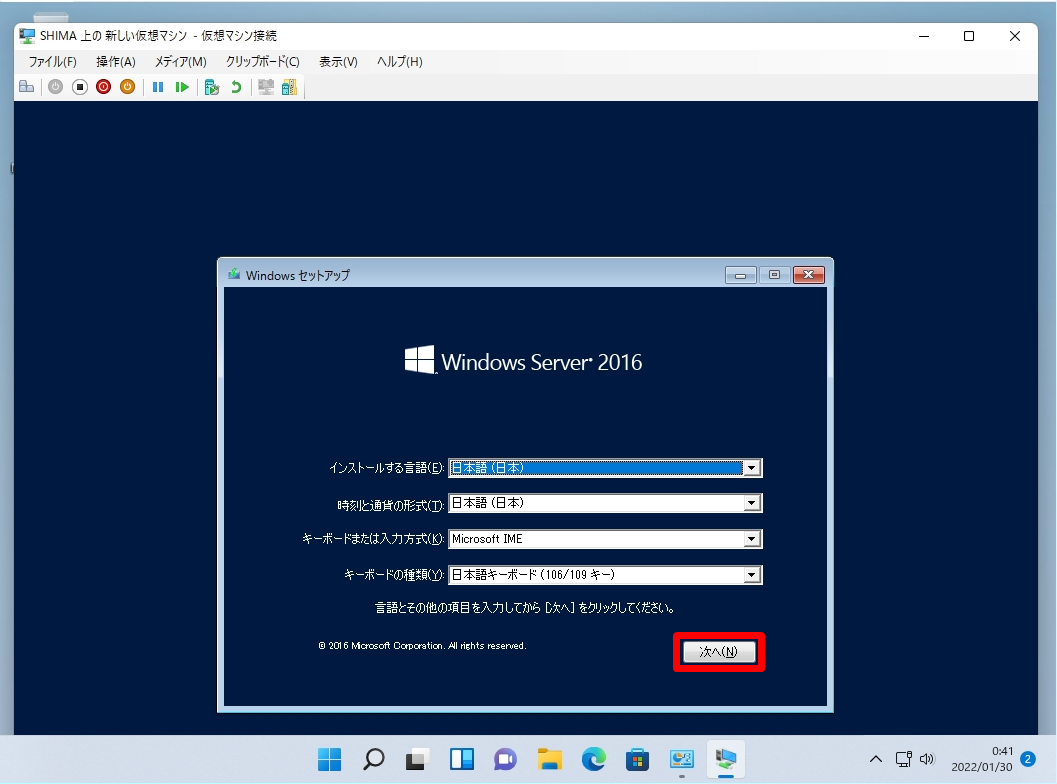Click the green Reset/resume play icon
The height and width of the screenshot is (784, 1057).
tap(181, 87)
